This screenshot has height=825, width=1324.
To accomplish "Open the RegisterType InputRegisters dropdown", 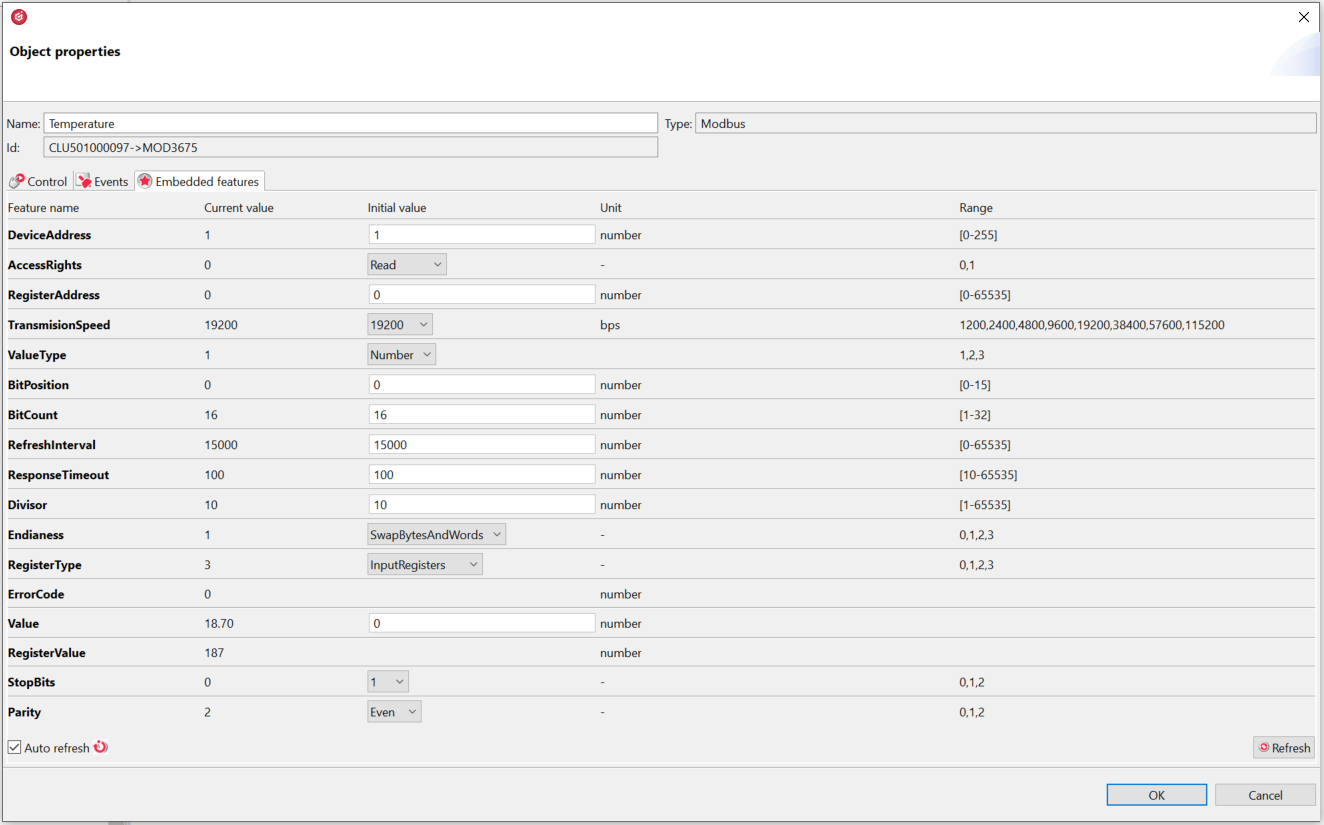I will click(425, 565).
